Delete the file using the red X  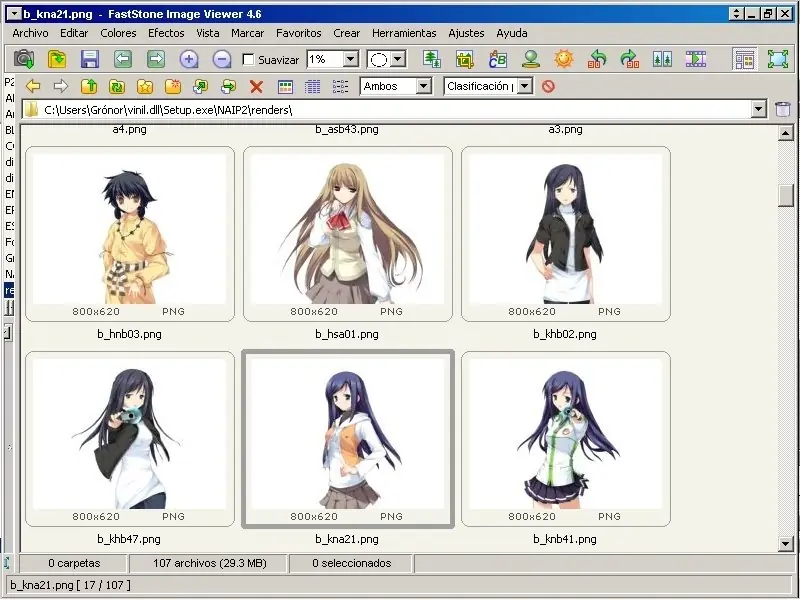(256, 86)
